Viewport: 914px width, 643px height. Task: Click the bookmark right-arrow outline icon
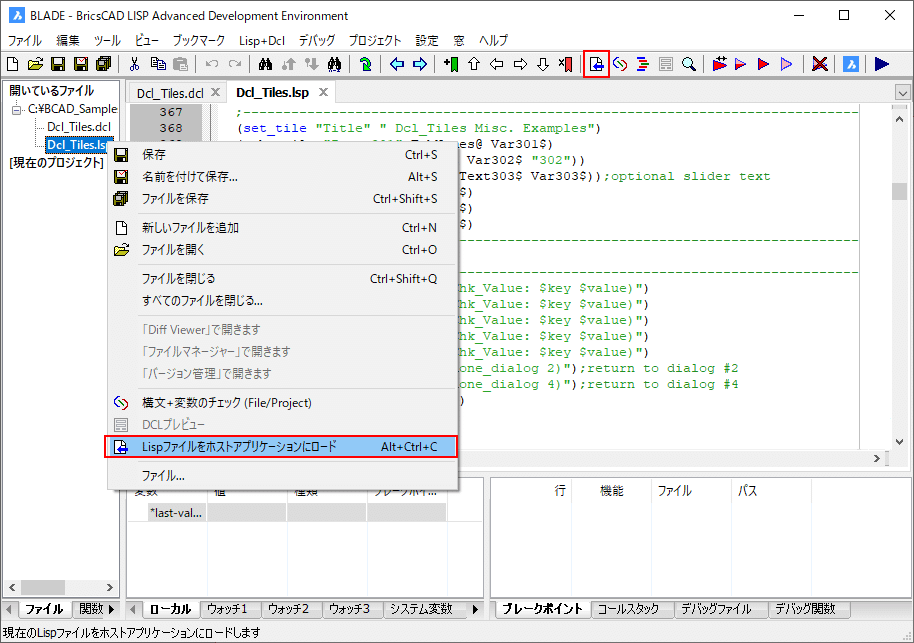pyautogui.click(x=520, y=64)
